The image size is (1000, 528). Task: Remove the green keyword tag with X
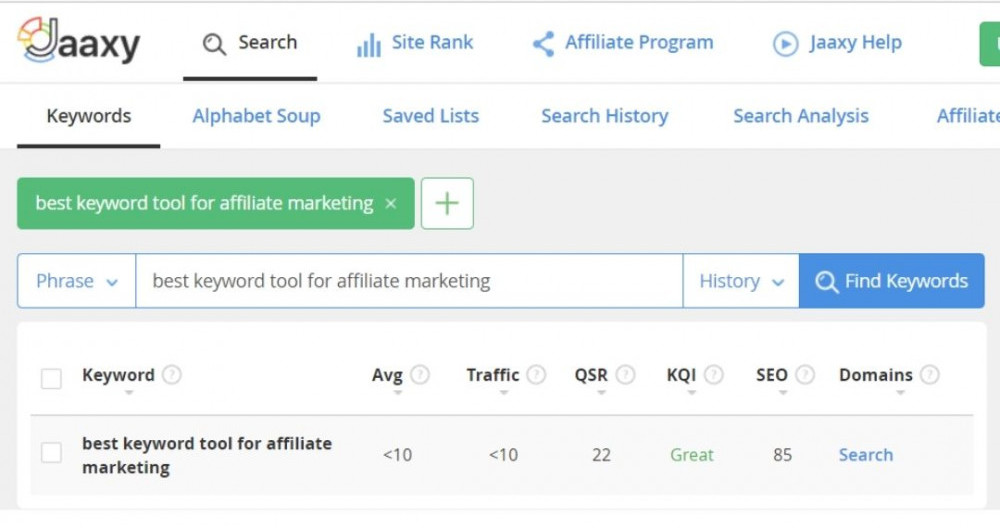pyautogui.click(x=391, y=203)
